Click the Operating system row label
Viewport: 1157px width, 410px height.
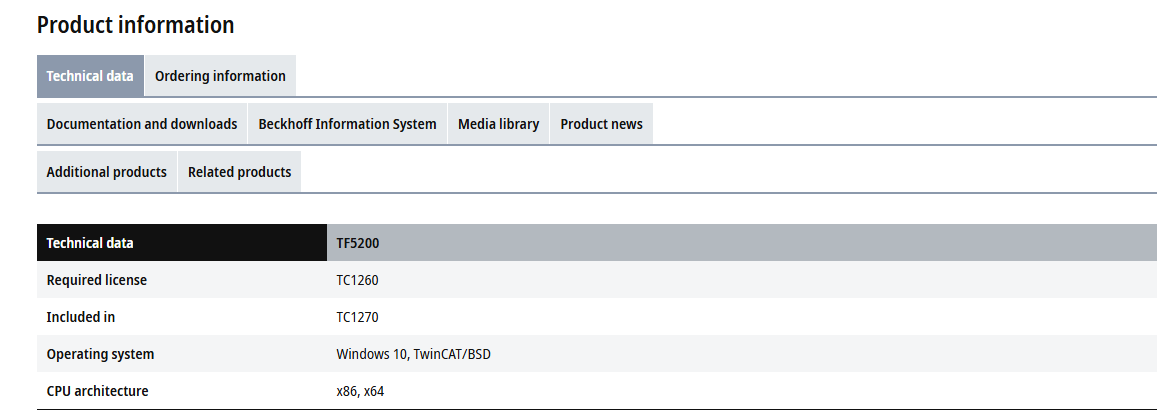click(100, 354)
